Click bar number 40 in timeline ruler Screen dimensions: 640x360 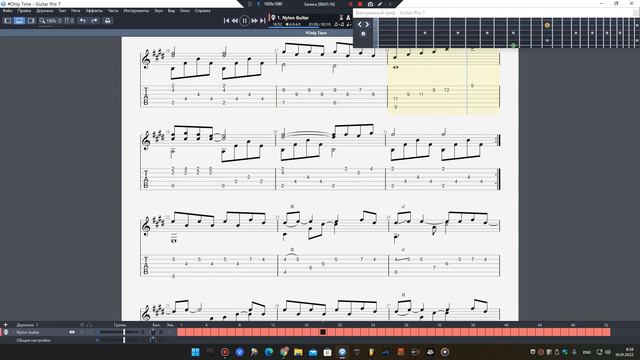tap(506, 325)
